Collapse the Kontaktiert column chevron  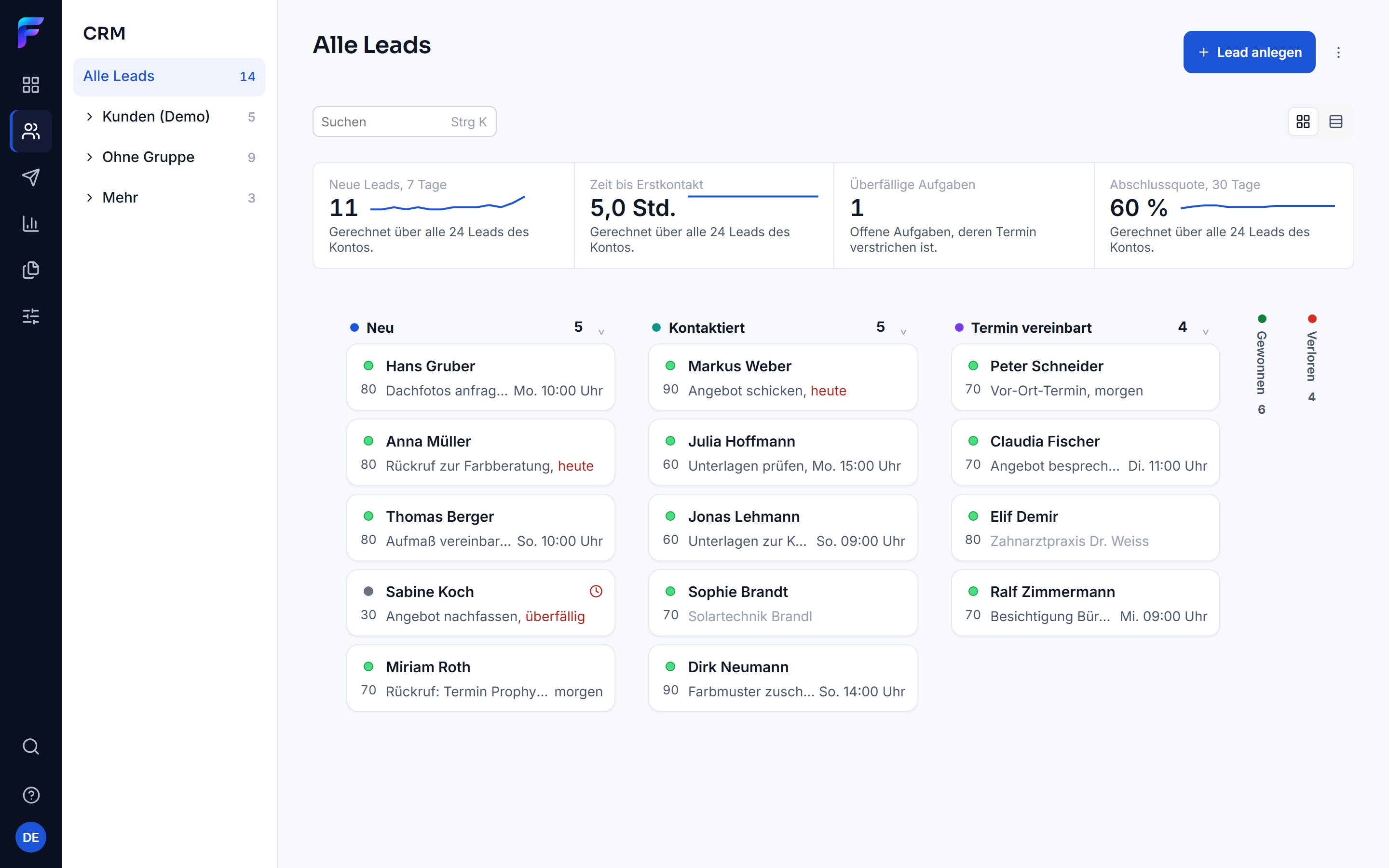(x=903, y=332)
